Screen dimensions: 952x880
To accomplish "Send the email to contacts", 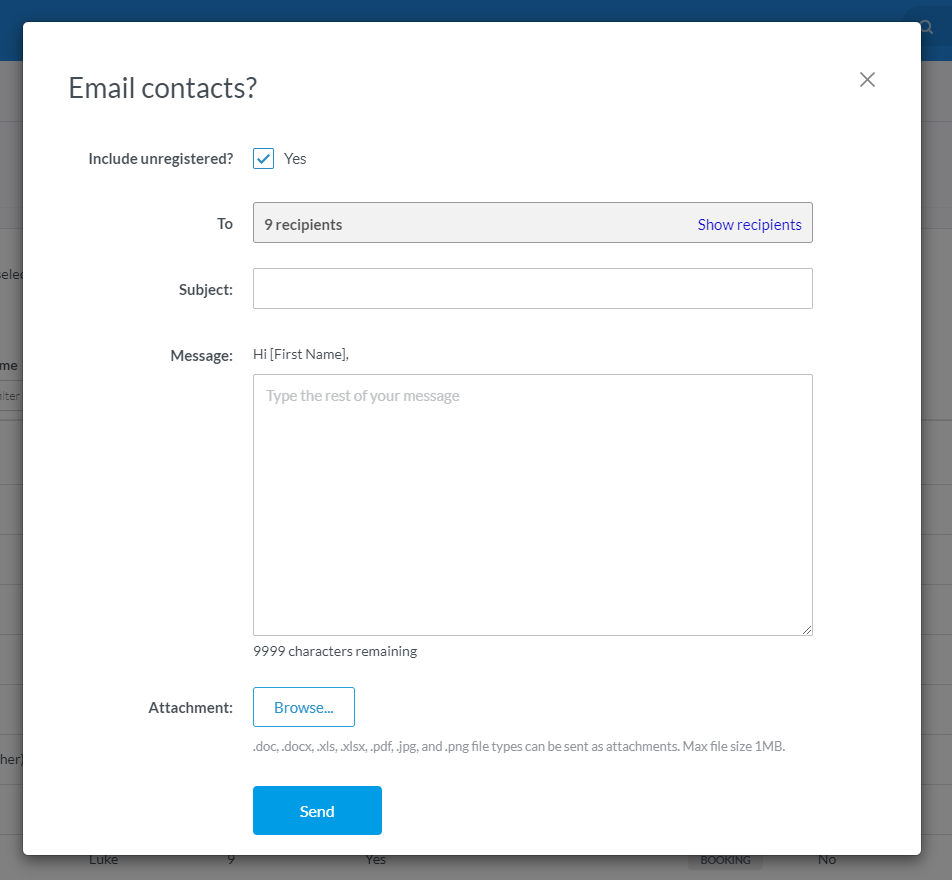I will (x=317, y=811).
